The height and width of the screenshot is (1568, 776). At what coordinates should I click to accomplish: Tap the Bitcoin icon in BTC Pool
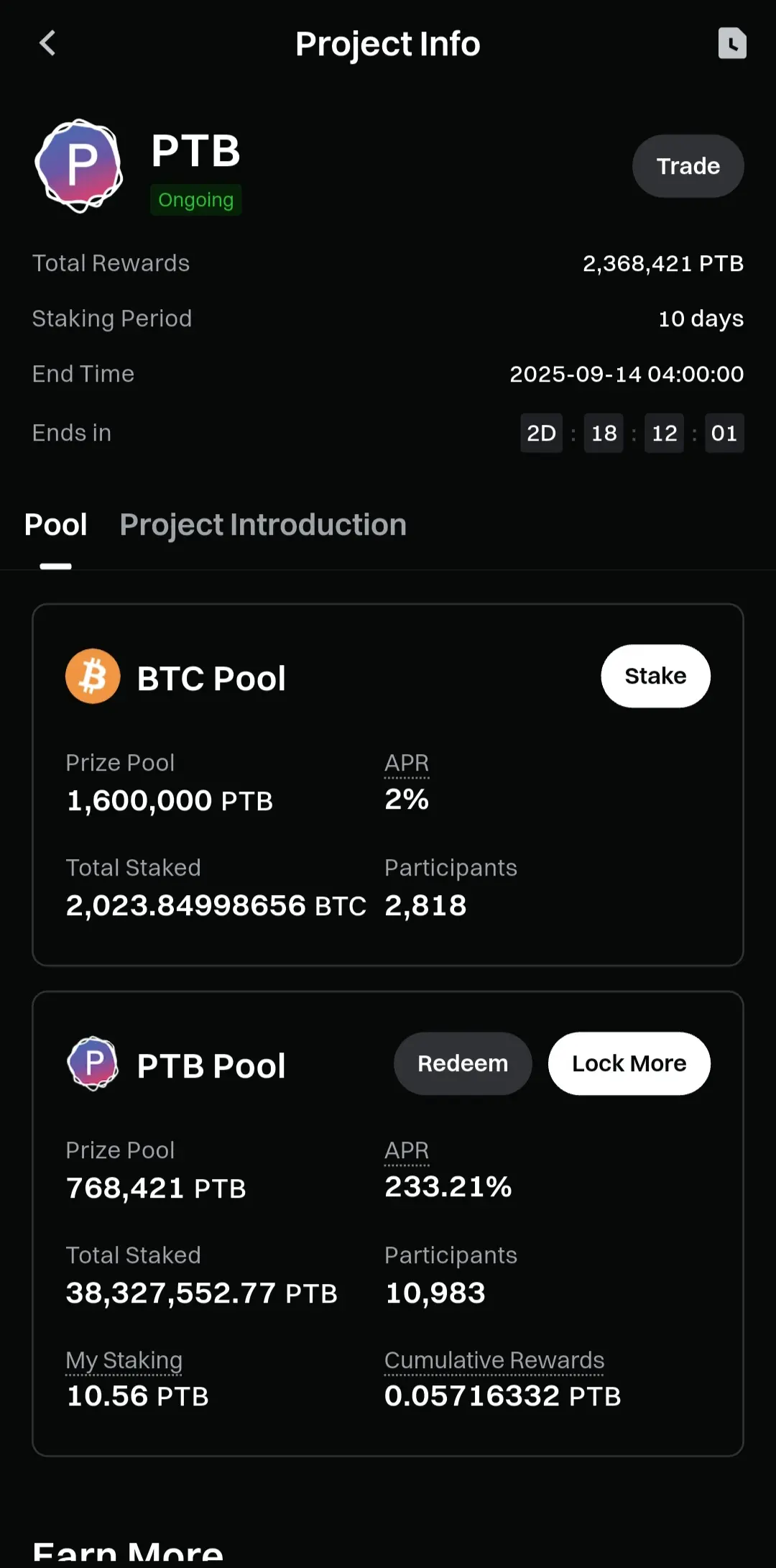93,677
